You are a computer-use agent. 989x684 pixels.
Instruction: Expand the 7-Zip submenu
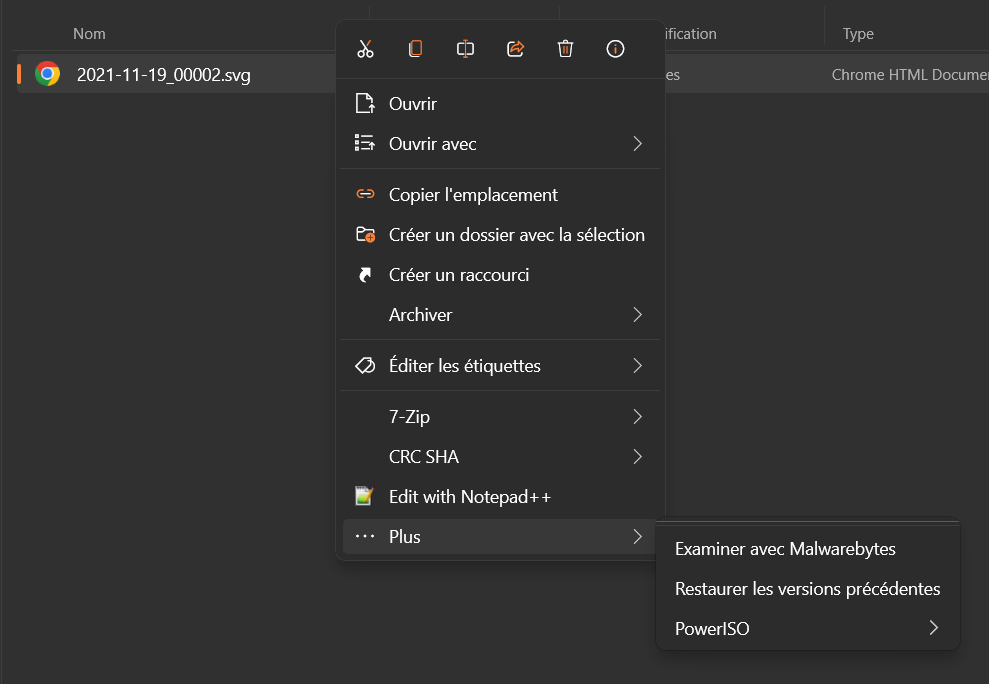tap(638, 416)
